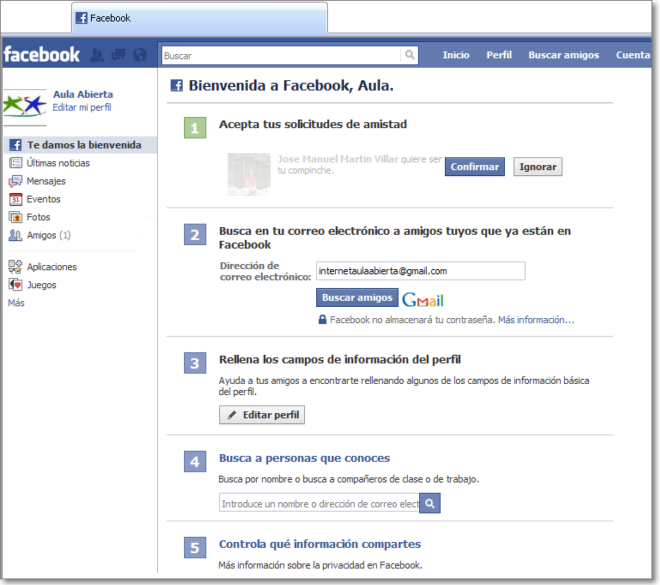
Task: Open Más información link
Action: coord(536,320)
